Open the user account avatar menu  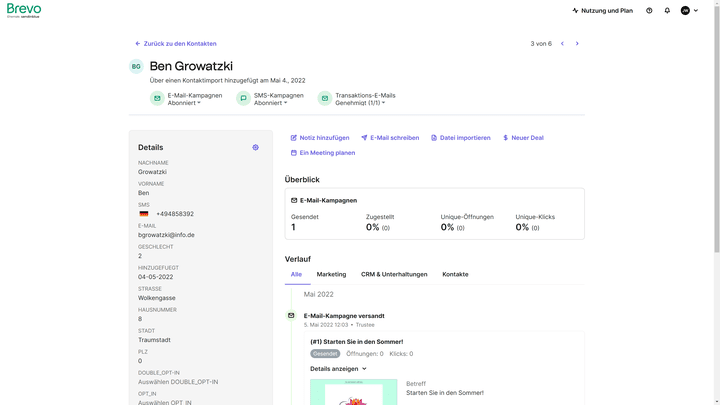pos(689,11)
